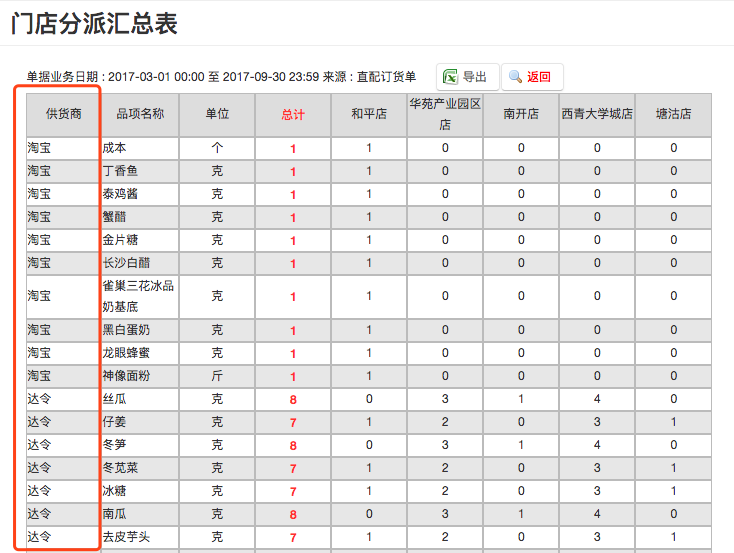This screenshot has width=734, height=553.
Task: Click the 单据业务日期 date range text
Action: tap(221, 77)
